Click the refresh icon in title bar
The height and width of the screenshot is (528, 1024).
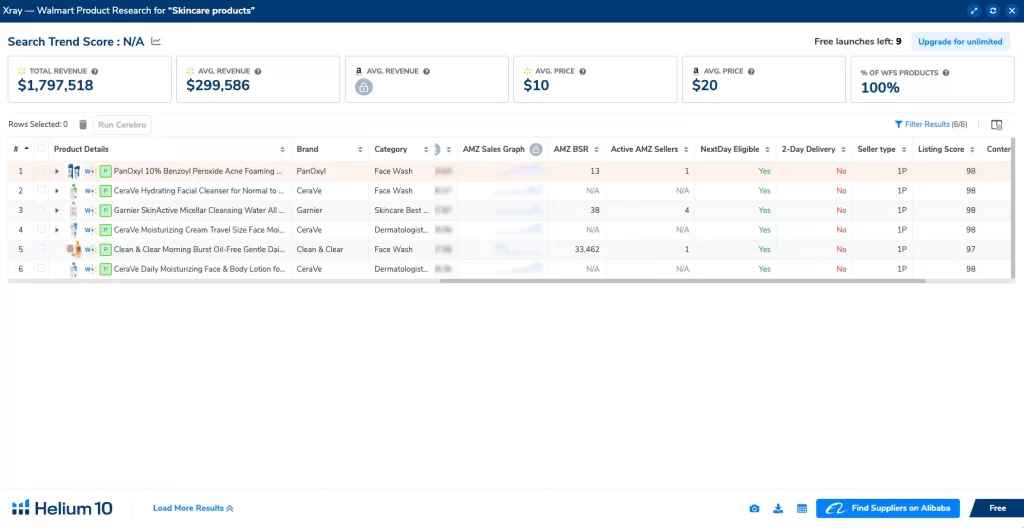[993, 11]
